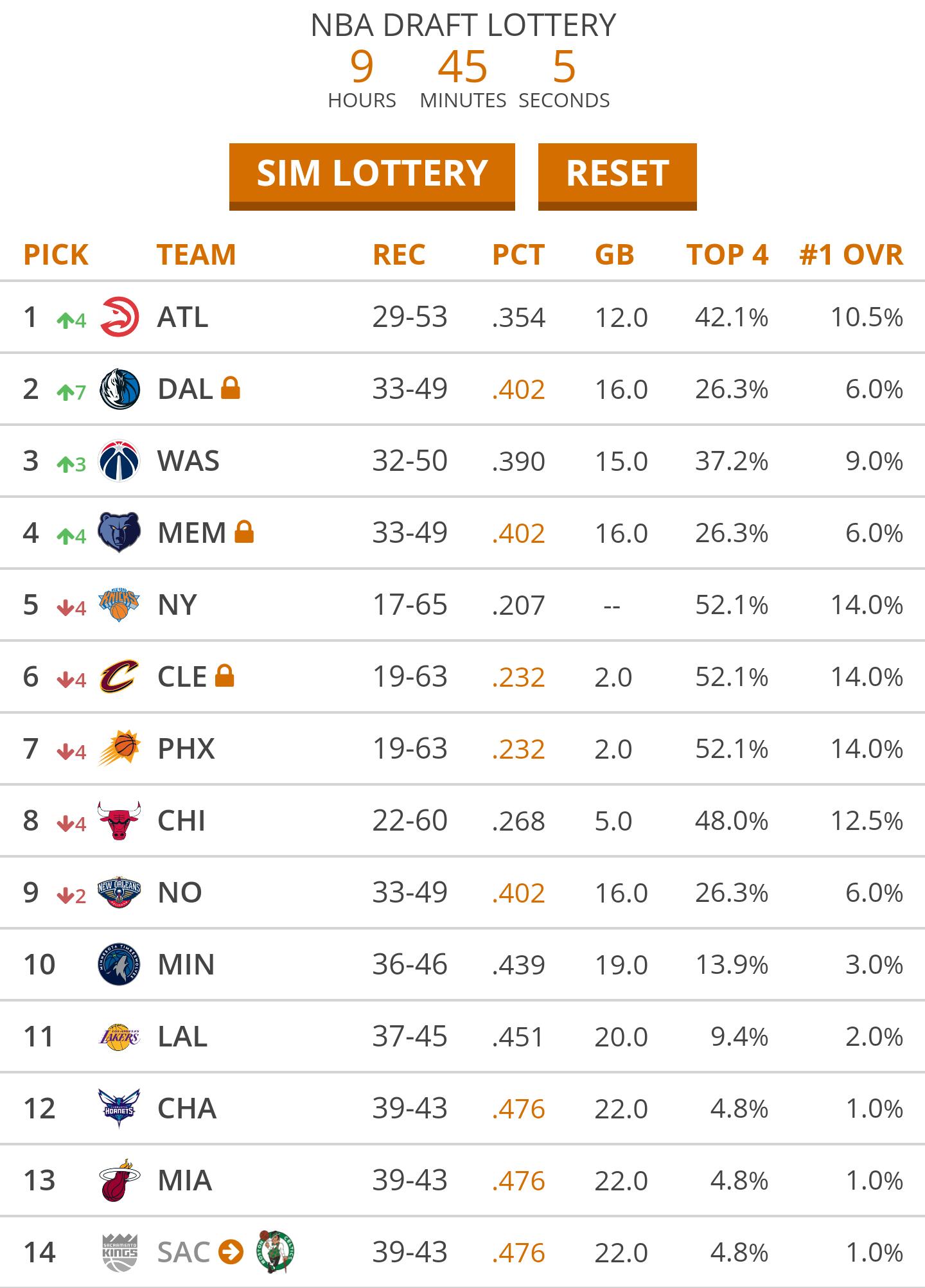The width and height of the screenshot is (925, 1288).
Task: Click the Atlanta Hawks logo
Action: coord(119,317)
